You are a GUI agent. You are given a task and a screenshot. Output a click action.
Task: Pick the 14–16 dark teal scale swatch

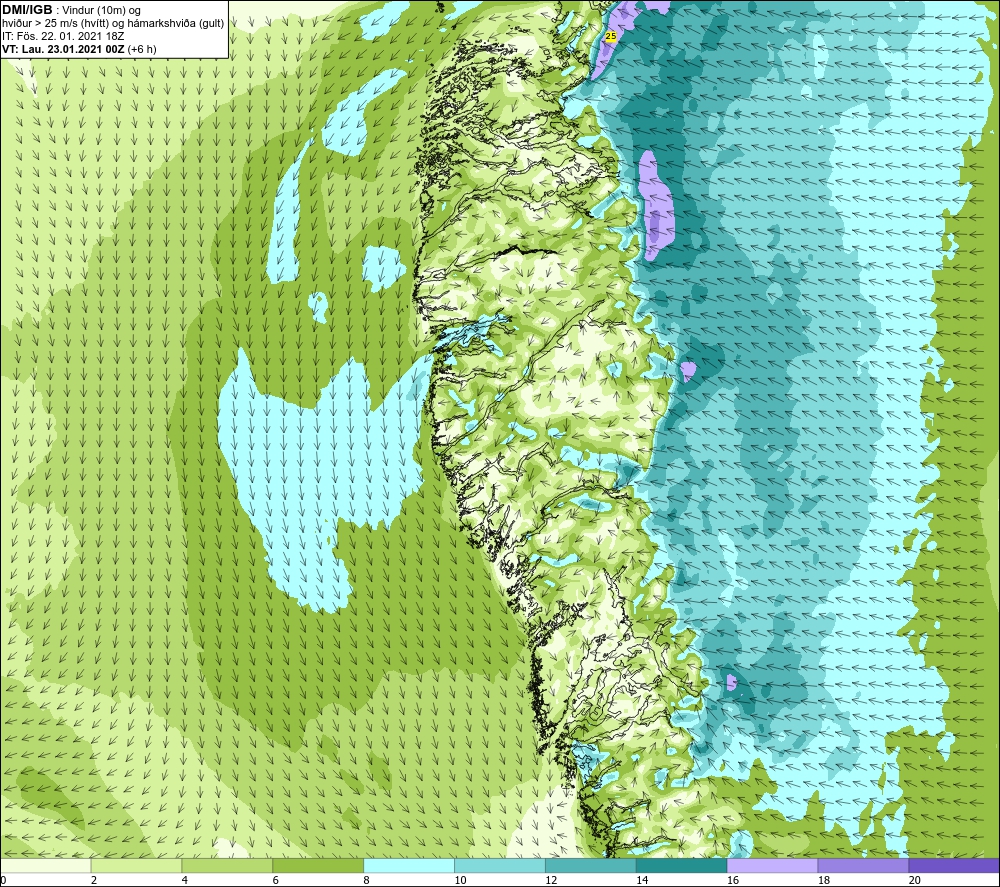tap(682, 865)
